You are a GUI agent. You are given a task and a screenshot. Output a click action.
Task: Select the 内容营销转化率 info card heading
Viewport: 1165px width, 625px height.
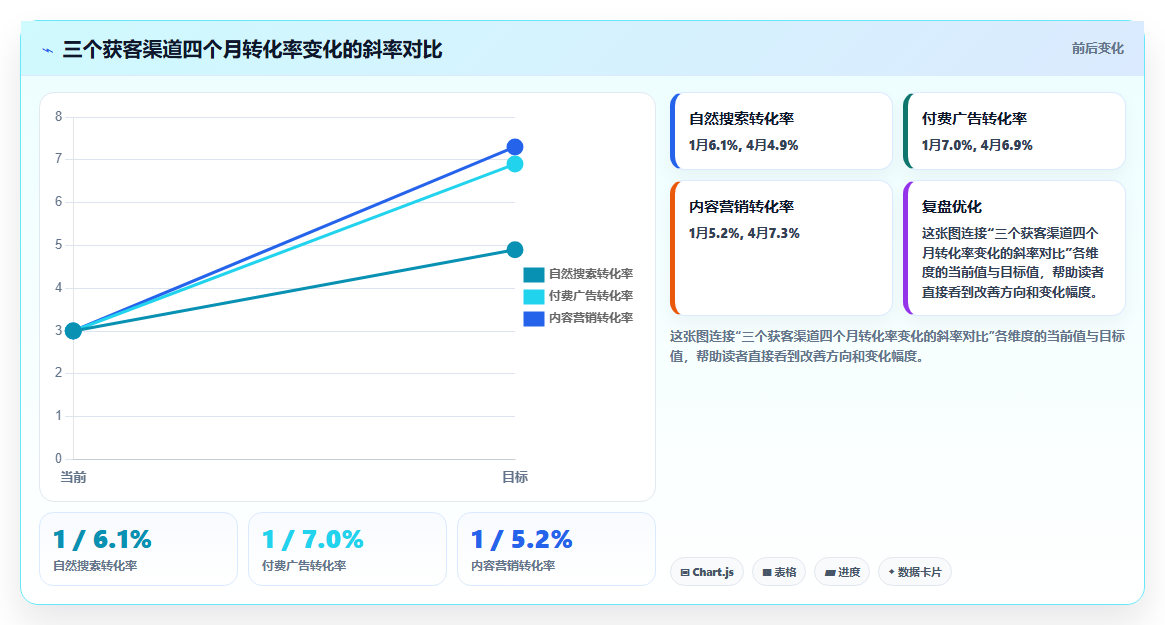point(741,207)
